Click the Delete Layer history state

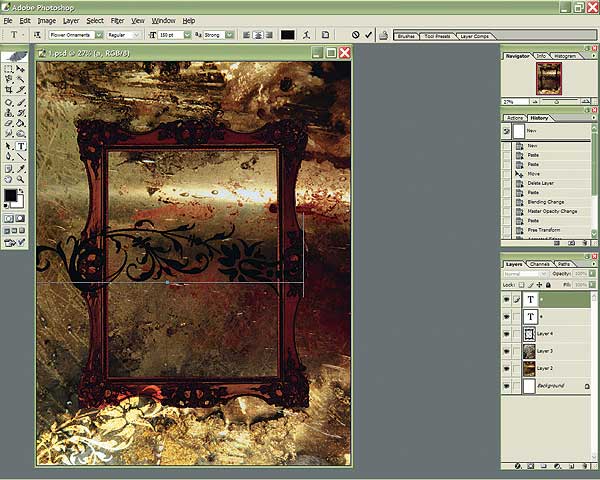(547, 182)
